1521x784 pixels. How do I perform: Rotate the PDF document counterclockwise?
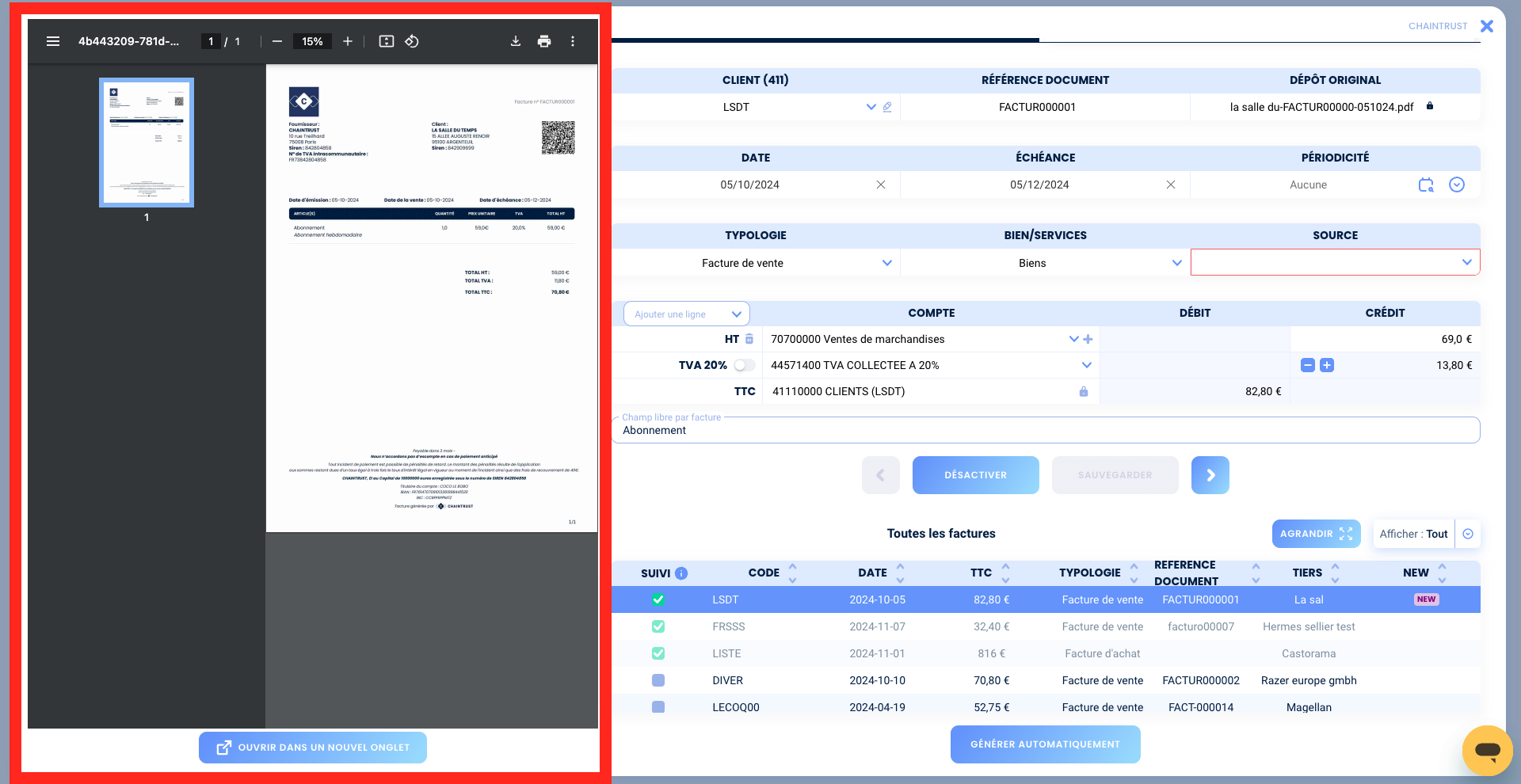412,41
